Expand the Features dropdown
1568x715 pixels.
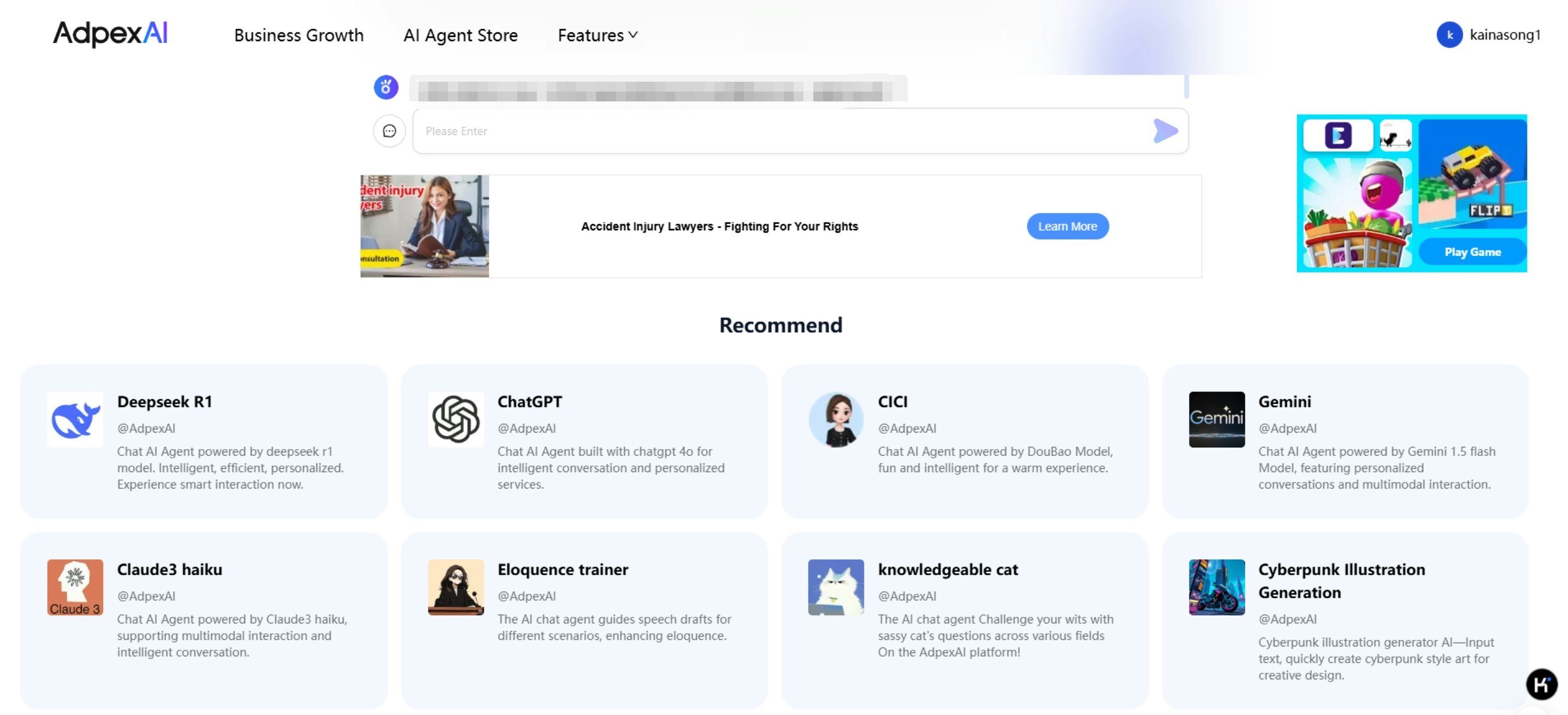pyautogui.click(x=598, y=35)
